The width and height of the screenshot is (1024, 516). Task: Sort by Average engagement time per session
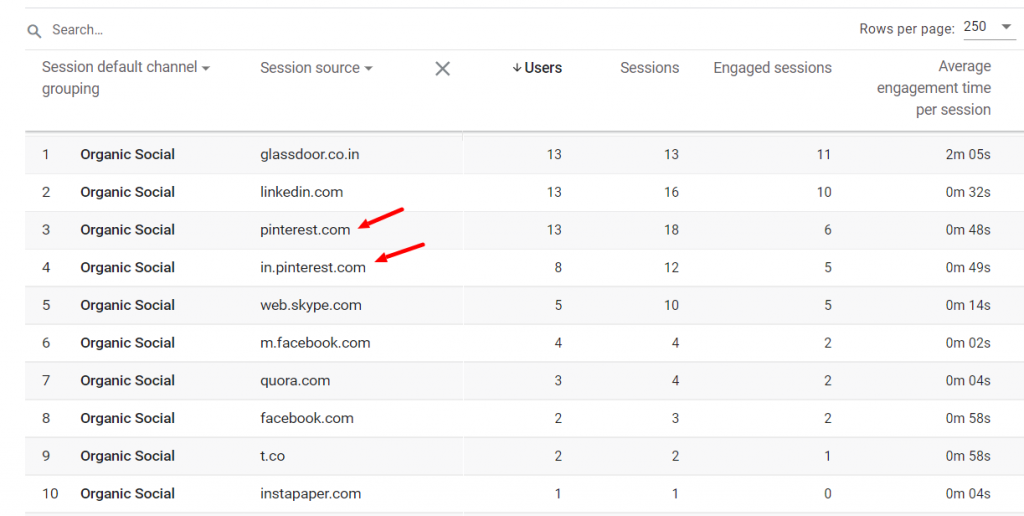click(x=934, y=88)
